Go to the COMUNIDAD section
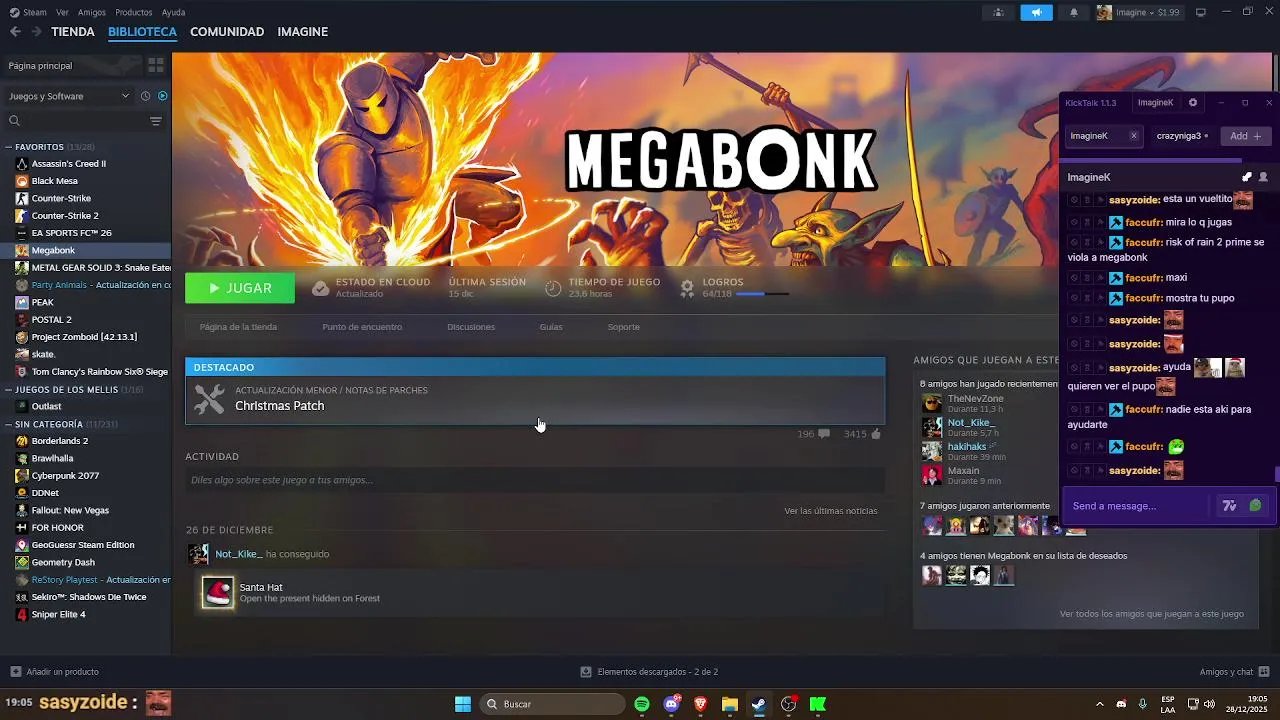The image size is (1280, 720). 227,32
